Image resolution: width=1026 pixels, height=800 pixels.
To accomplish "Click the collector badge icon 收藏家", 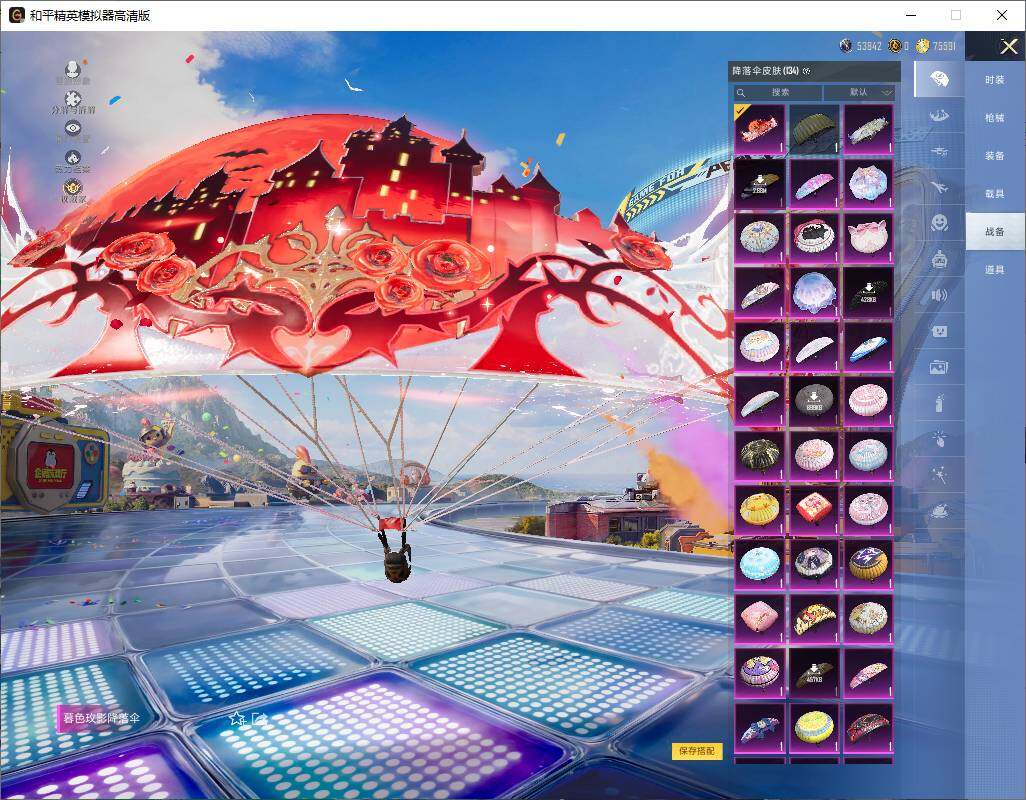I will click(x=73, y=190).
